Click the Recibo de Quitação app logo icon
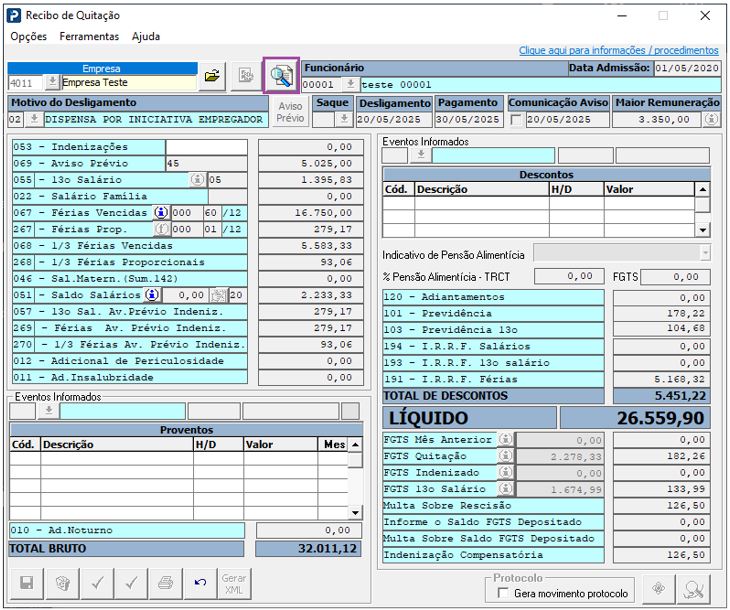The height and width of the screenshot is (610, 730). [14, 15]
